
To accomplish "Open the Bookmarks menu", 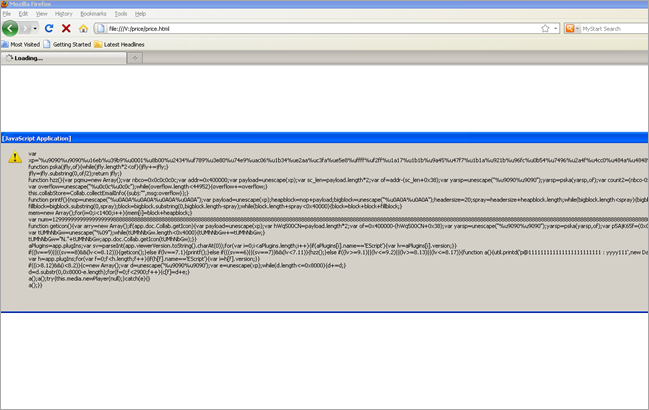I will pos(92,14).
